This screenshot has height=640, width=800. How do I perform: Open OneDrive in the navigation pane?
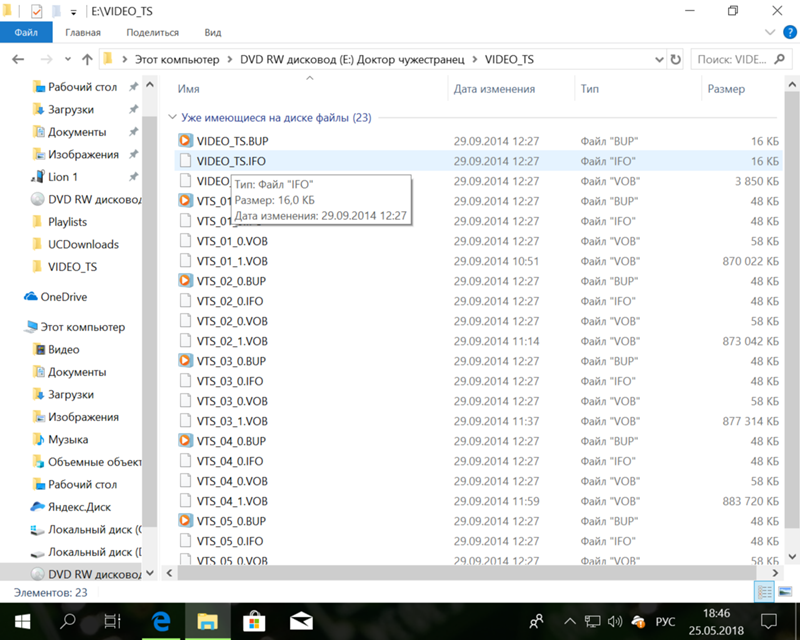point(63,297)
